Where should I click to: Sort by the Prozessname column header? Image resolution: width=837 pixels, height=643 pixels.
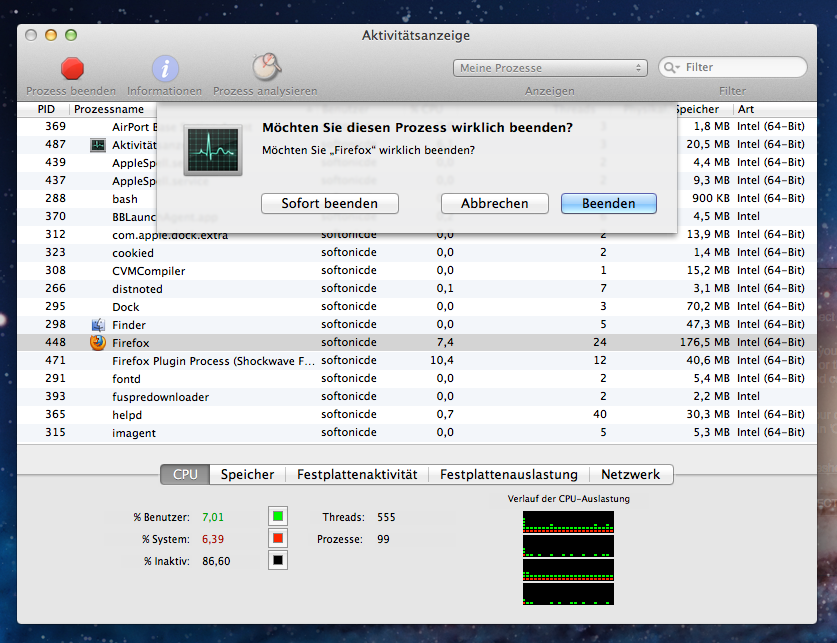(109, 109)
